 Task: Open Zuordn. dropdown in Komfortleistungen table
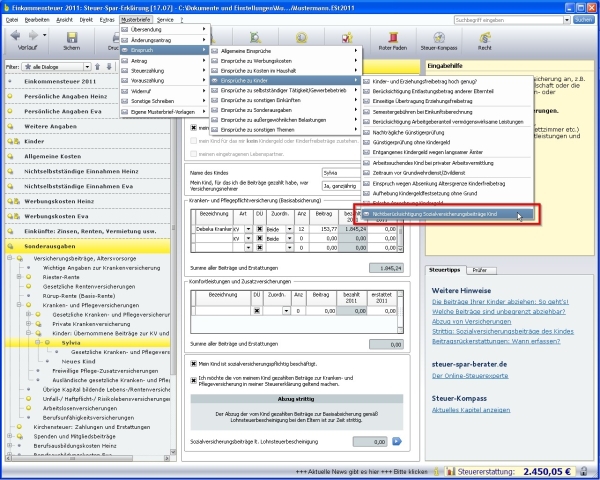[286, 311]
